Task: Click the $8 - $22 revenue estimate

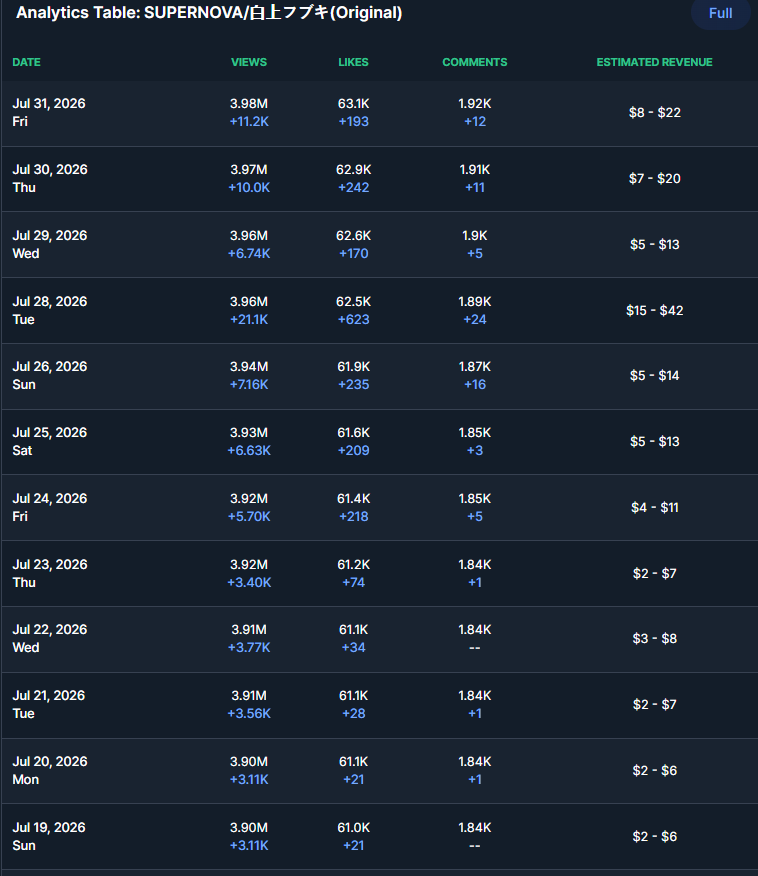Action: coord(655,112)
